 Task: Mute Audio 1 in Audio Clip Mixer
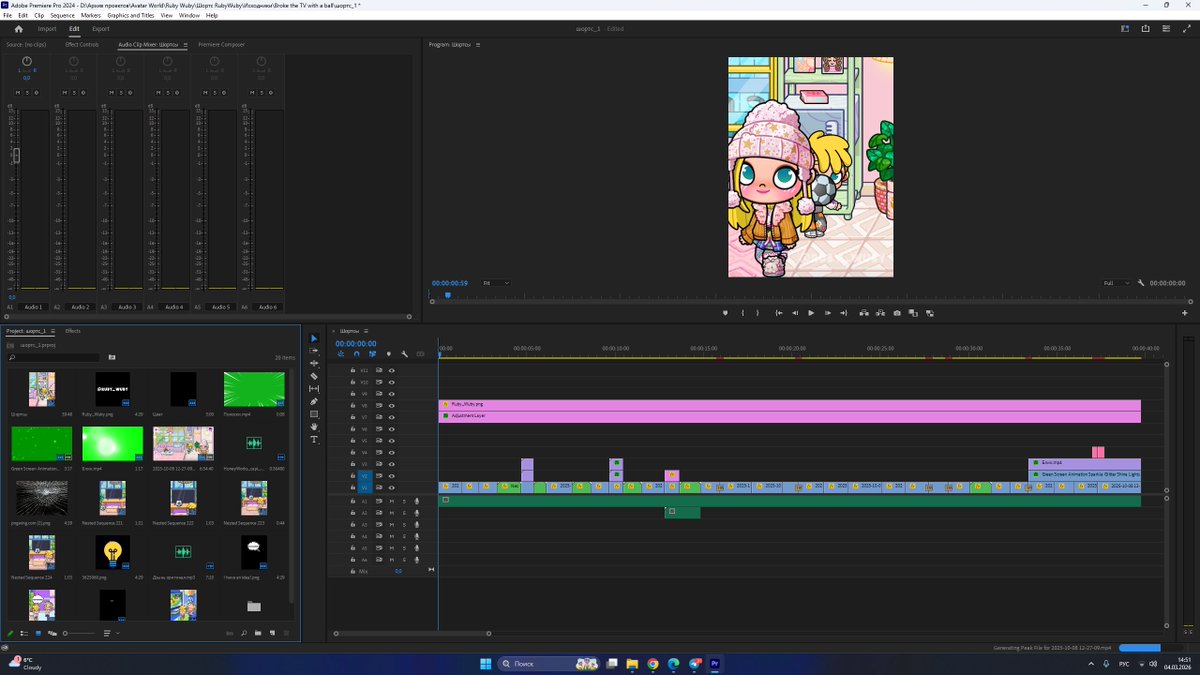(x=18, y=92)
